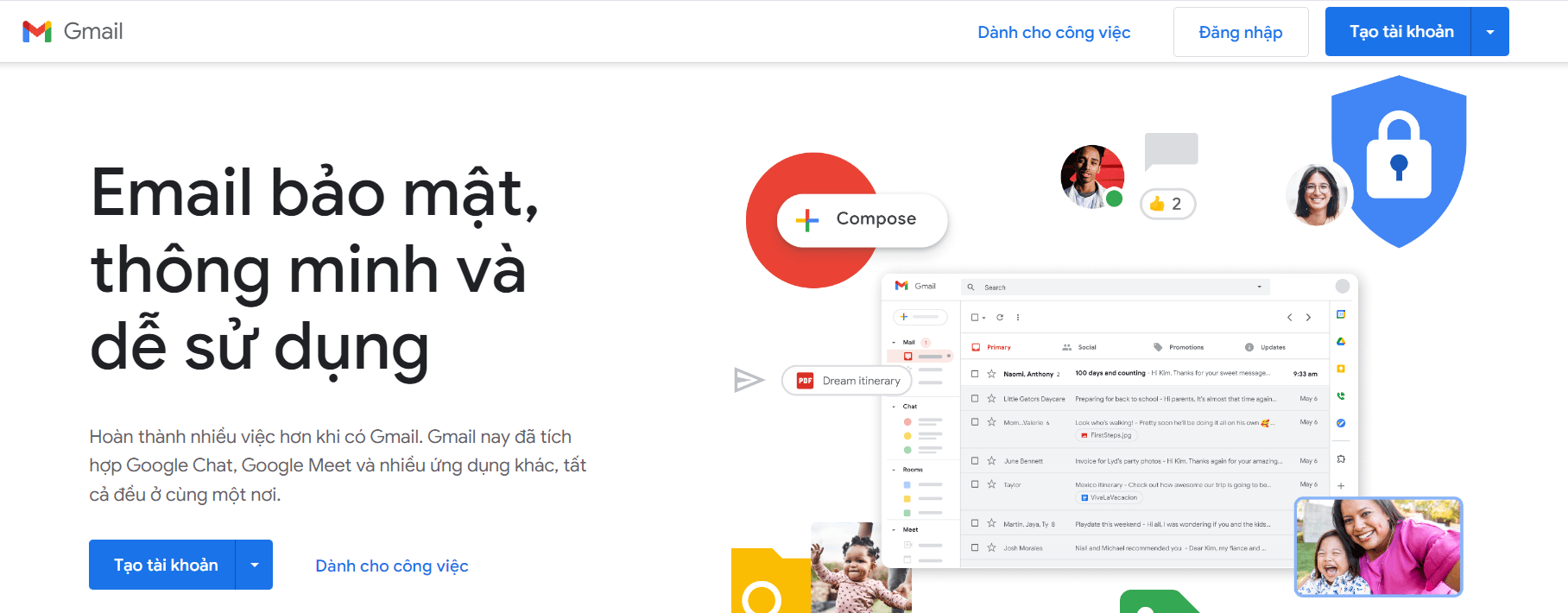The height and width of the screenshot is (613, 1568).
Task: Click the Compose pill in the illustration
Action: pyautogui.click(x=862, y=219)
